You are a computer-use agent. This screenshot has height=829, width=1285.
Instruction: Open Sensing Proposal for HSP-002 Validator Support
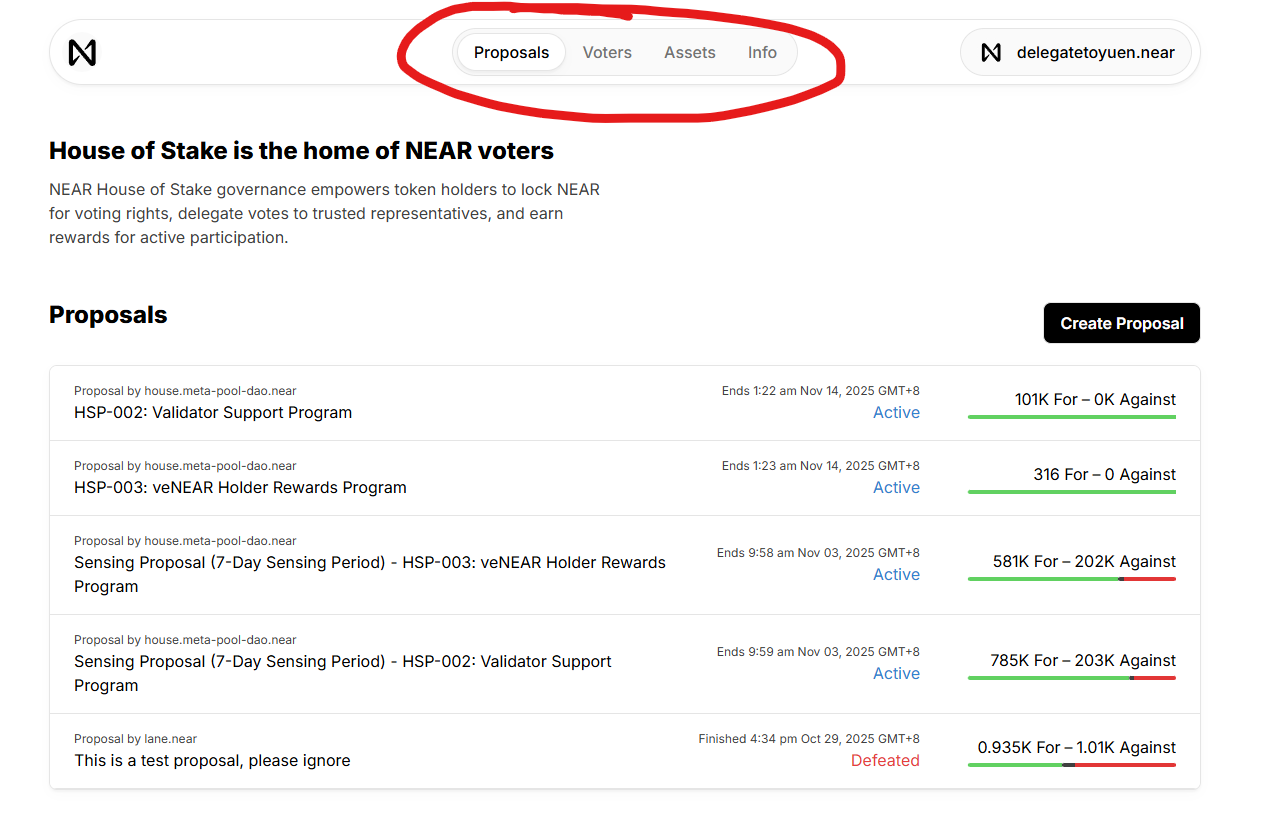(343, 662)
